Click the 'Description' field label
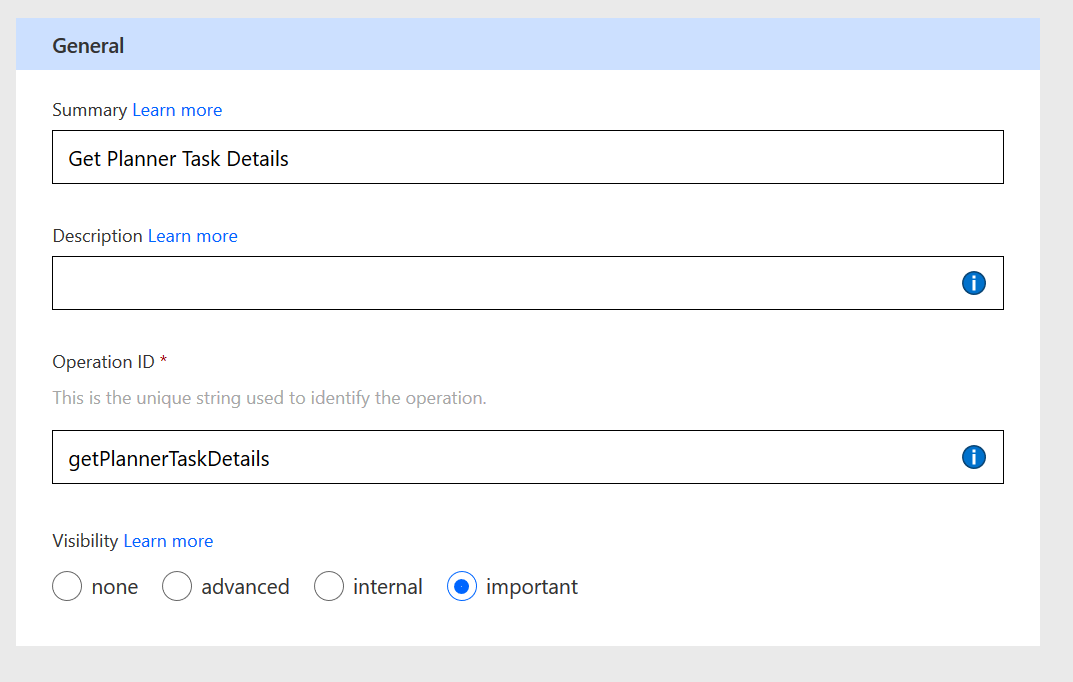This screenshot has height=682, width=1073. click(97, 236)
